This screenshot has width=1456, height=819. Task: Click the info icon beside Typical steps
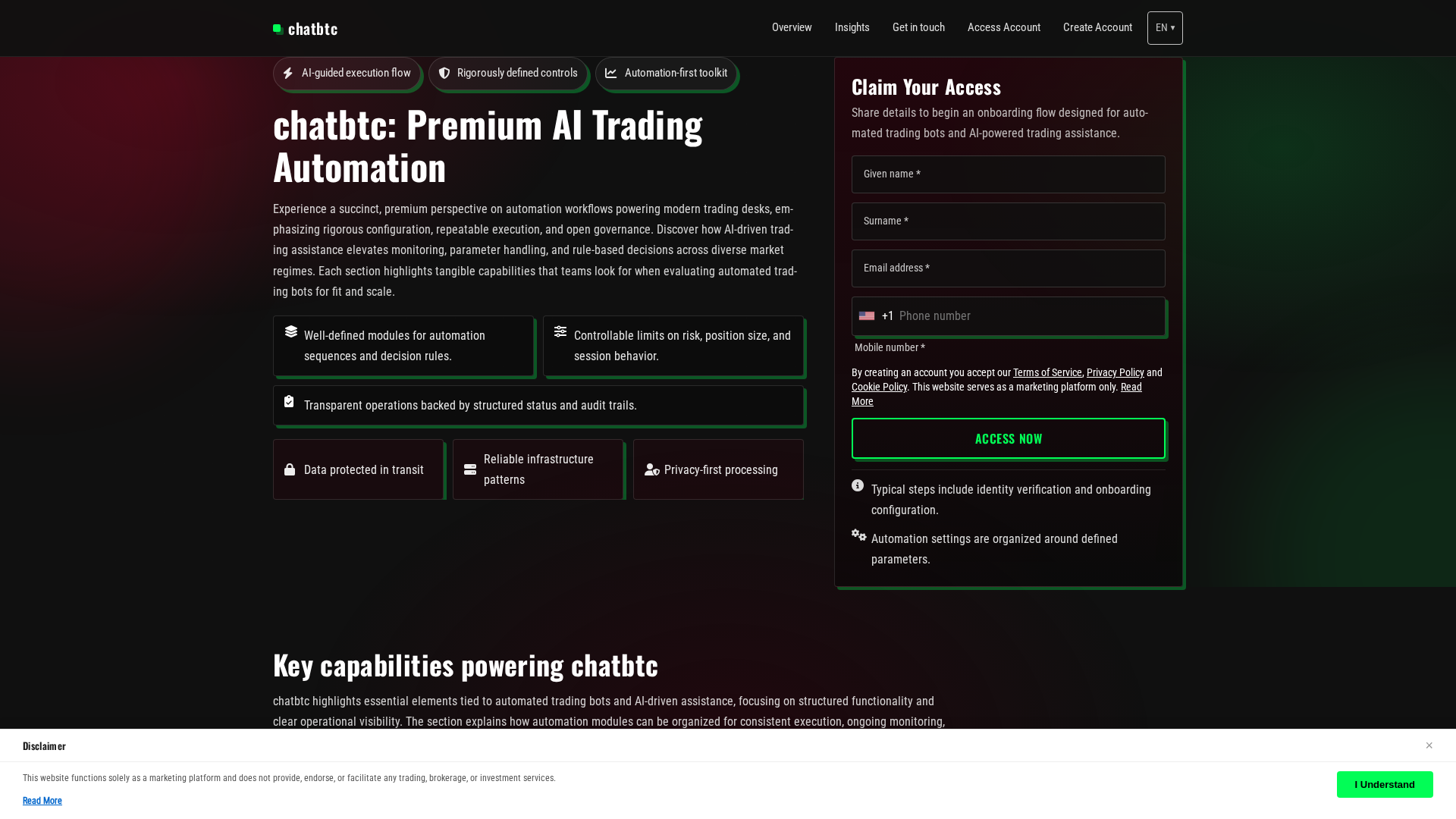click(858, 485)
